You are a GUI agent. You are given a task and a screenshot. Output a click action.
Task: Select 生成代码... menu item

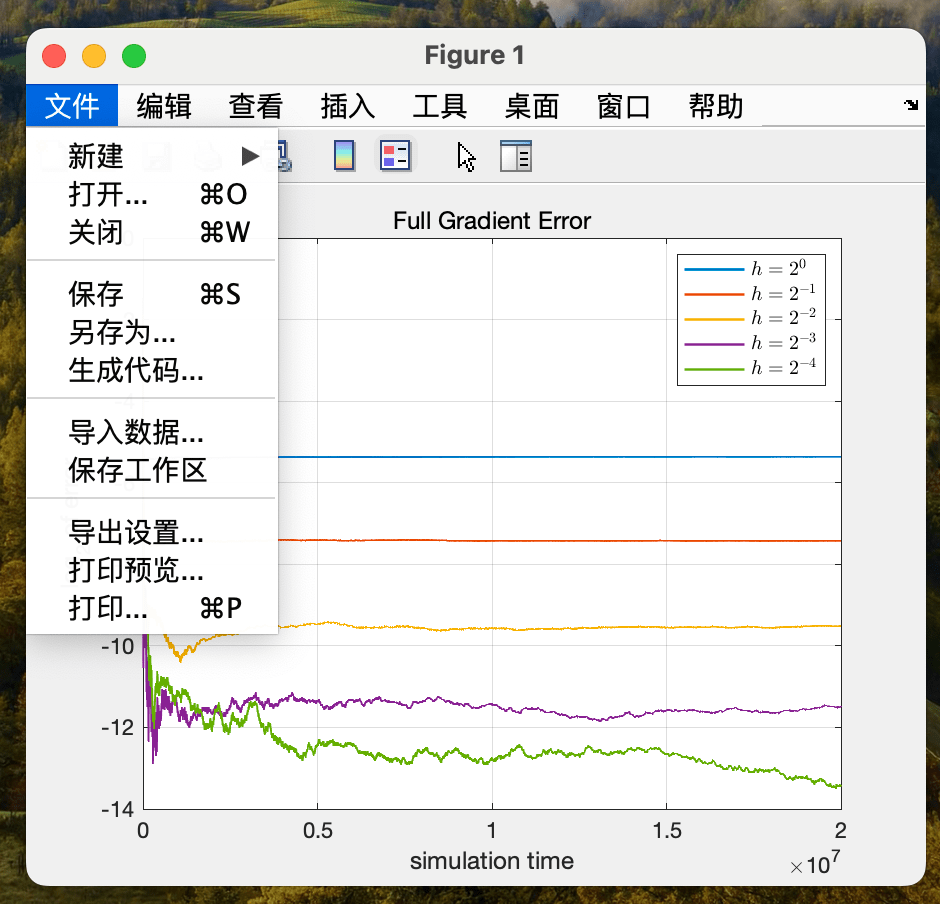pos(136,371)
